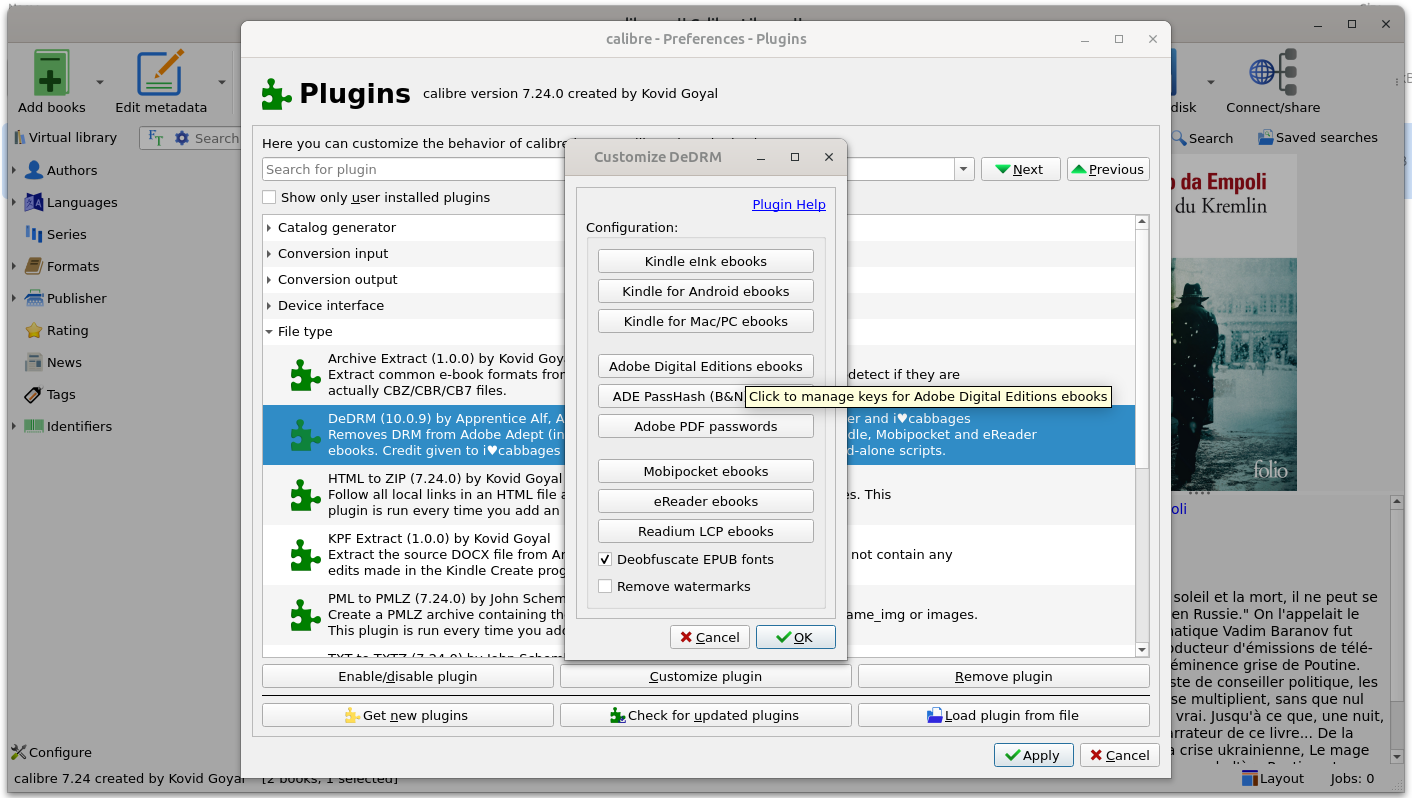Click the Archive Extract plugin puzzle icon
Image resolution: width=1412 pixels, height=798 pixels.
305,375
